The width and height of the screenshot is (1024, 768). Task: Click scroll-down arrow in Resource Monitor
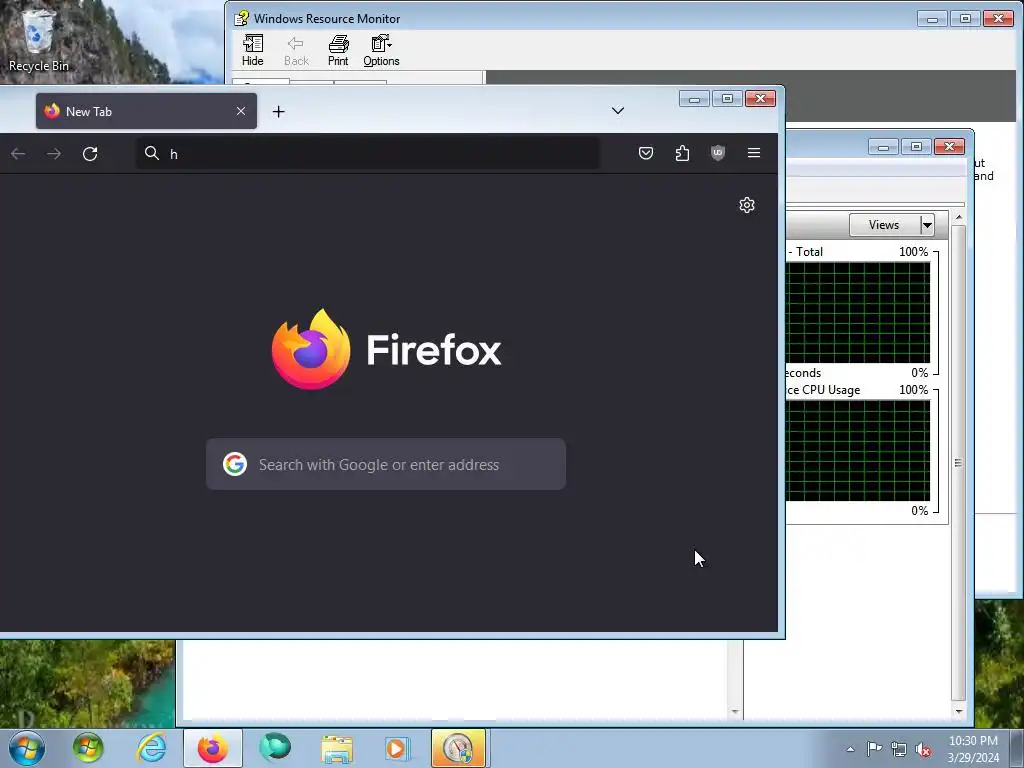958,711
